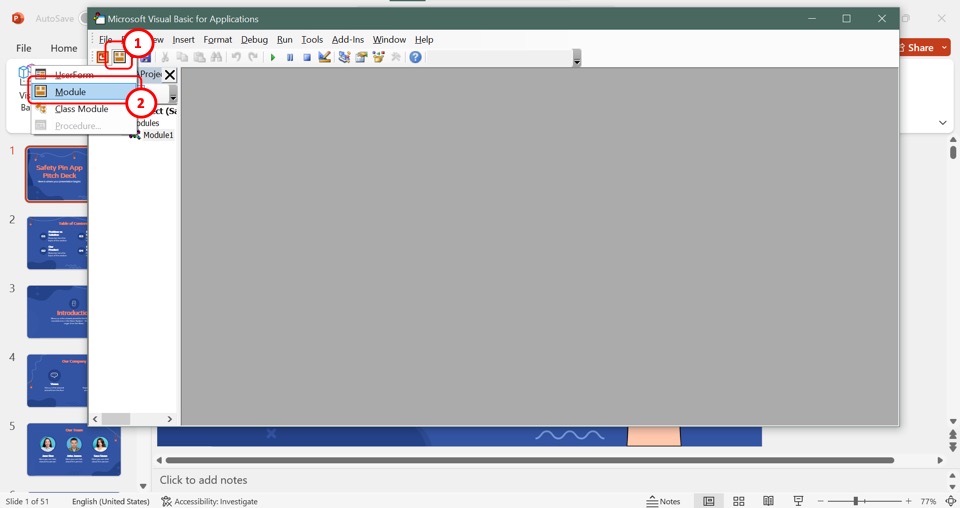Open PowerPoint Home tab
960x508 pixels.
pyautogui.click(x=64, y=48)
